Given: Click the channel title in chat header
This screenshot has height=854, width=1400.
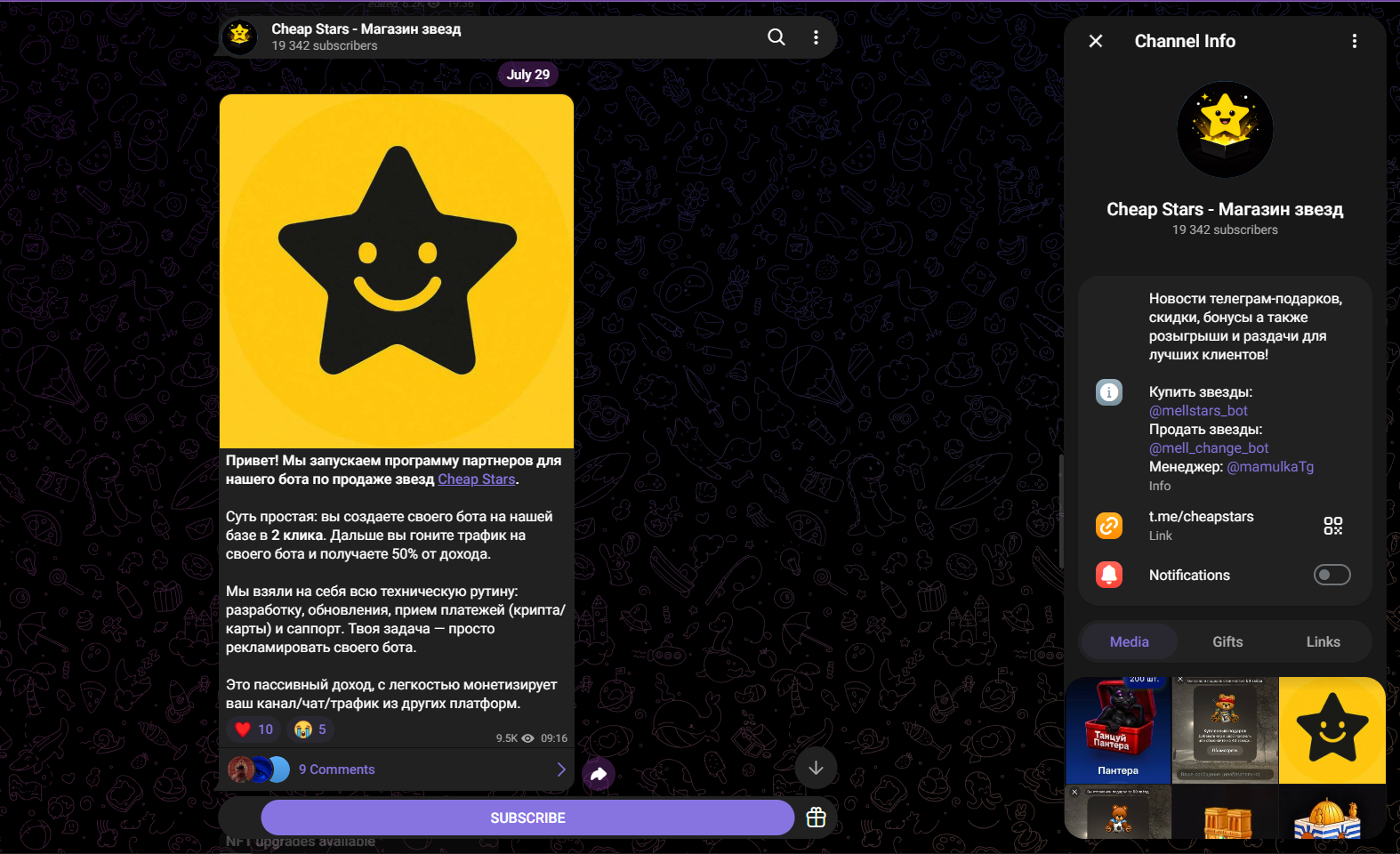Looking at the screenshot, I should point(366,29).
